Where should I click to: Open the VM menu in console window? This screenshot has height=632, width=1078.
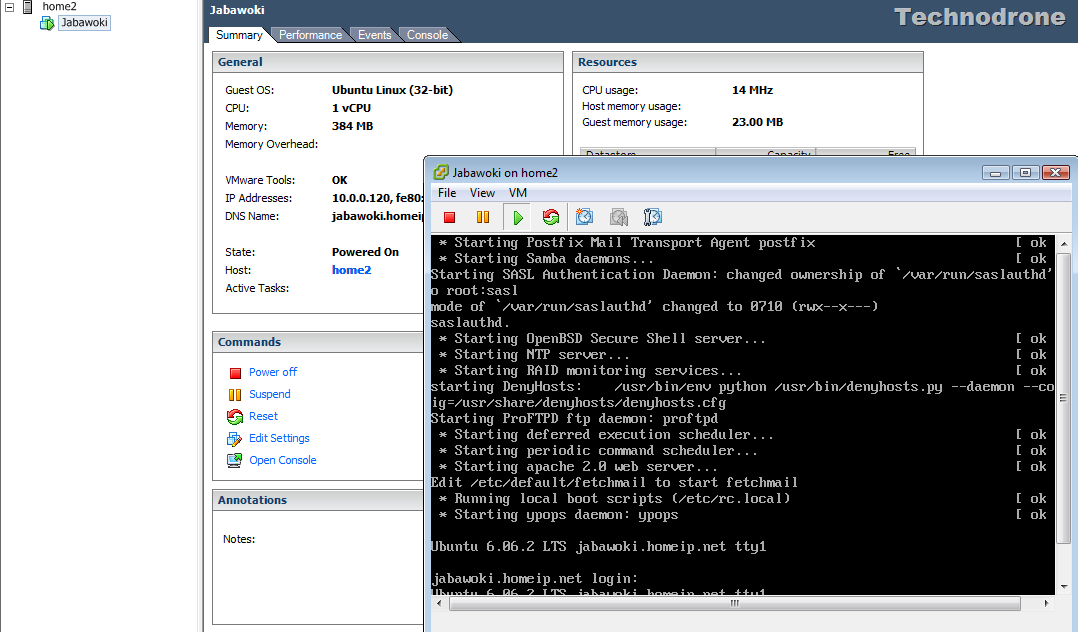(518, 193)
